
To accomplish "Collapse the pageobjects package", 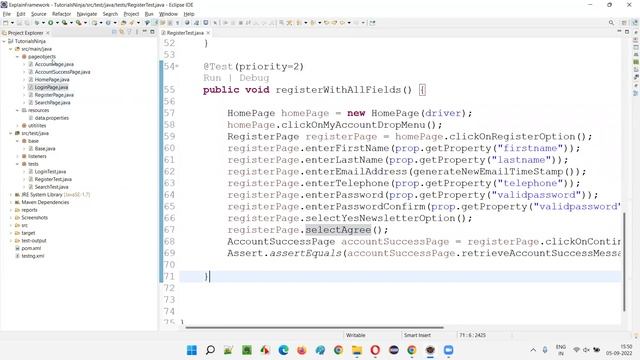I will click(17, 57).
